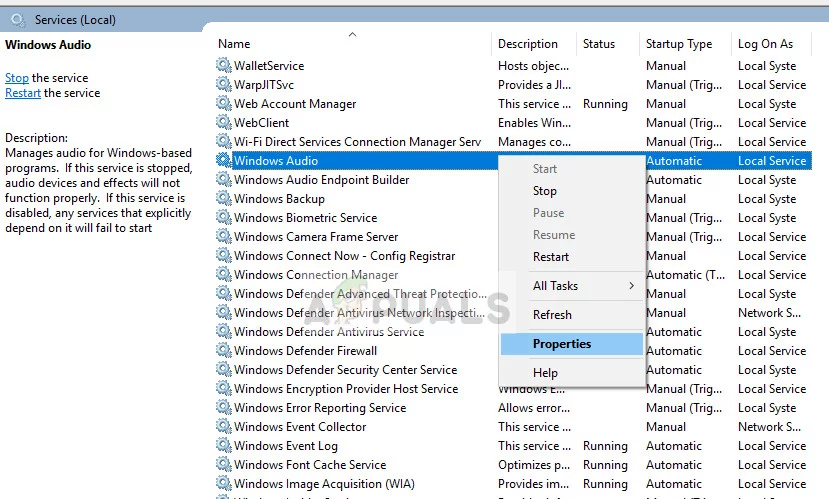Click Windows Encryption Provider Host Service icon
This screenshot has width=829, height=499.
pyautogui.click(x=224, y=389)
